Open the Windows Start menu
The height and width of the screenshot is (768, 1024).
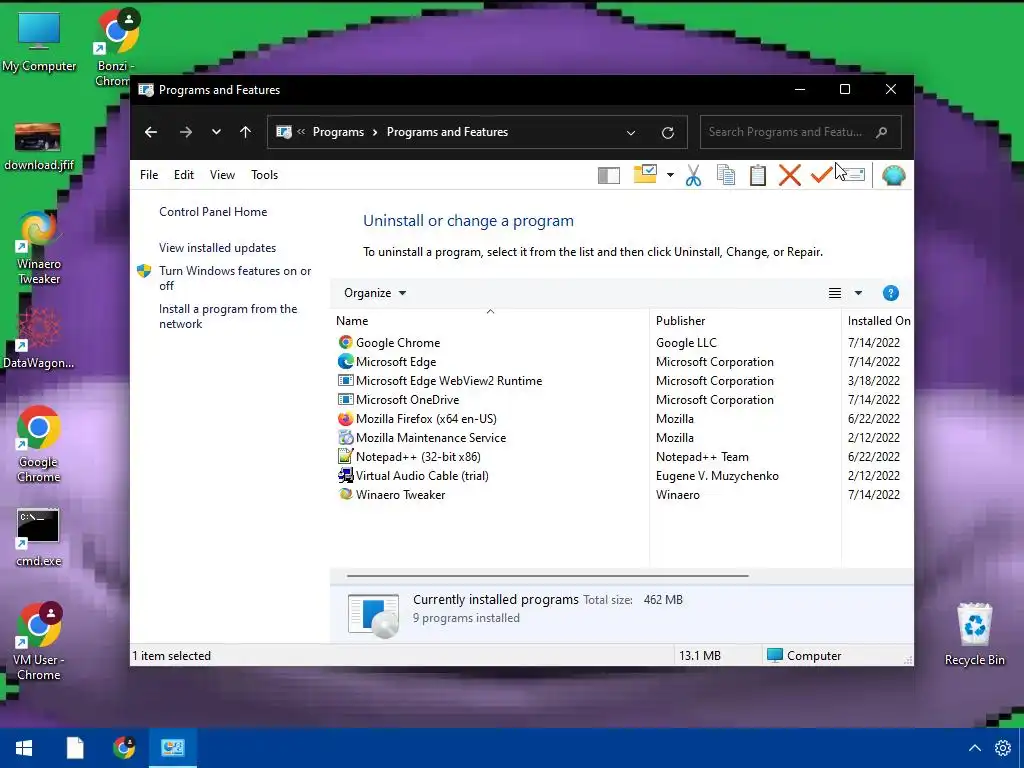coord(24,748)
